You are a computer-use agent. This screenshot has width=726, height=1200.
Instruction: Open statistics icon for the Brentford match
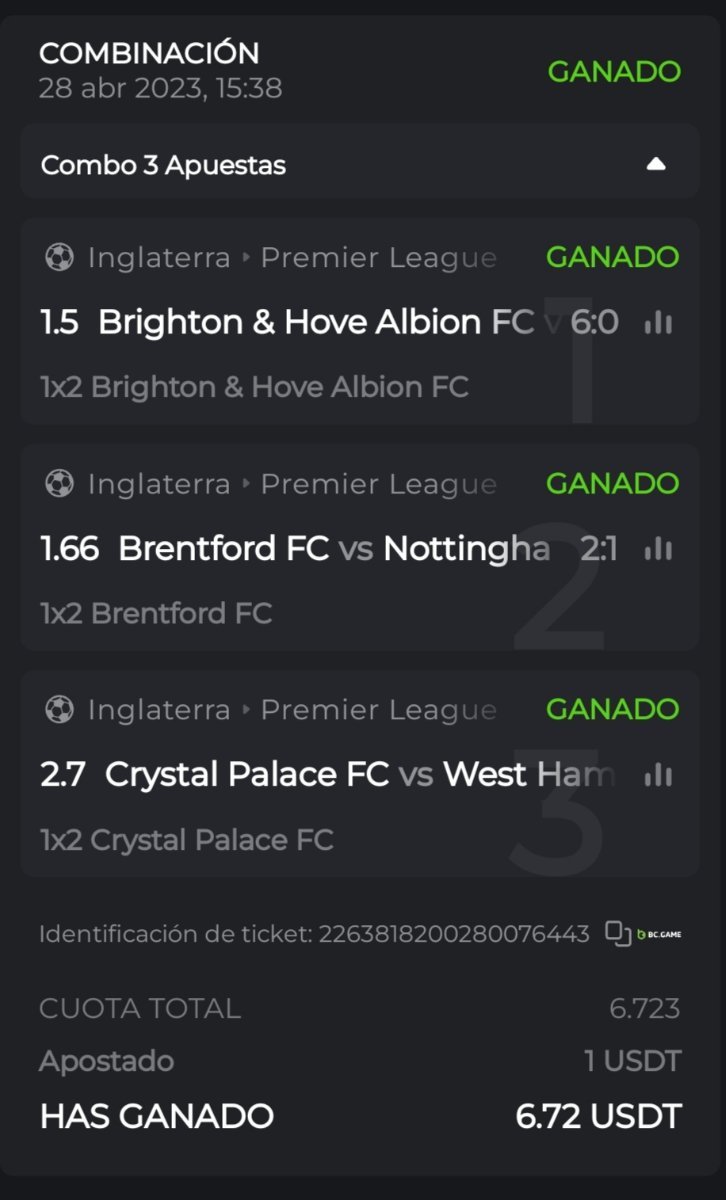coord(658,548)
